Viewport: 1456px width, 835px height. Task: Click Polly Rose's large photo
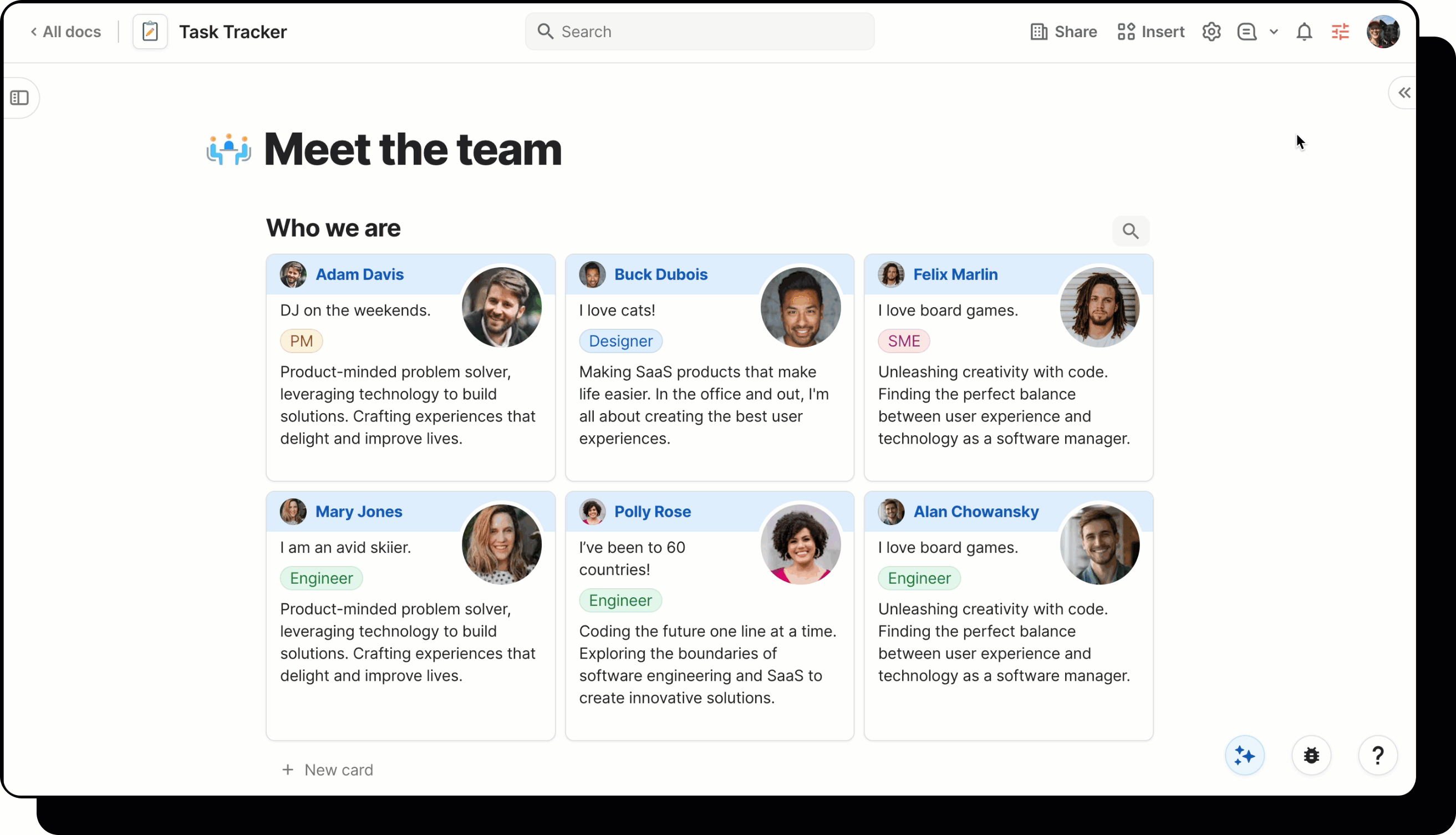click(801, 544)
